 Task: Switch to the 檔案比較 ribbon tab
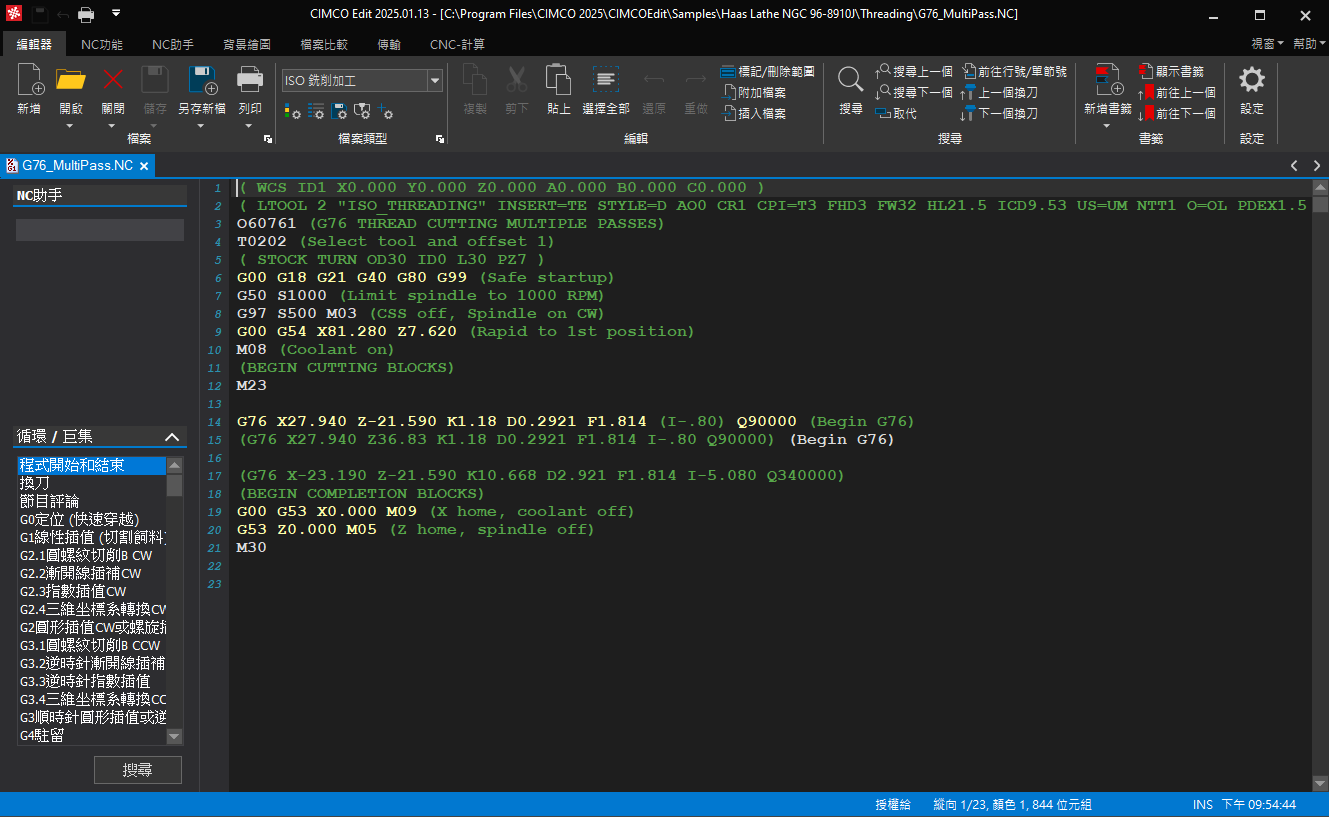tap(324, 44)
